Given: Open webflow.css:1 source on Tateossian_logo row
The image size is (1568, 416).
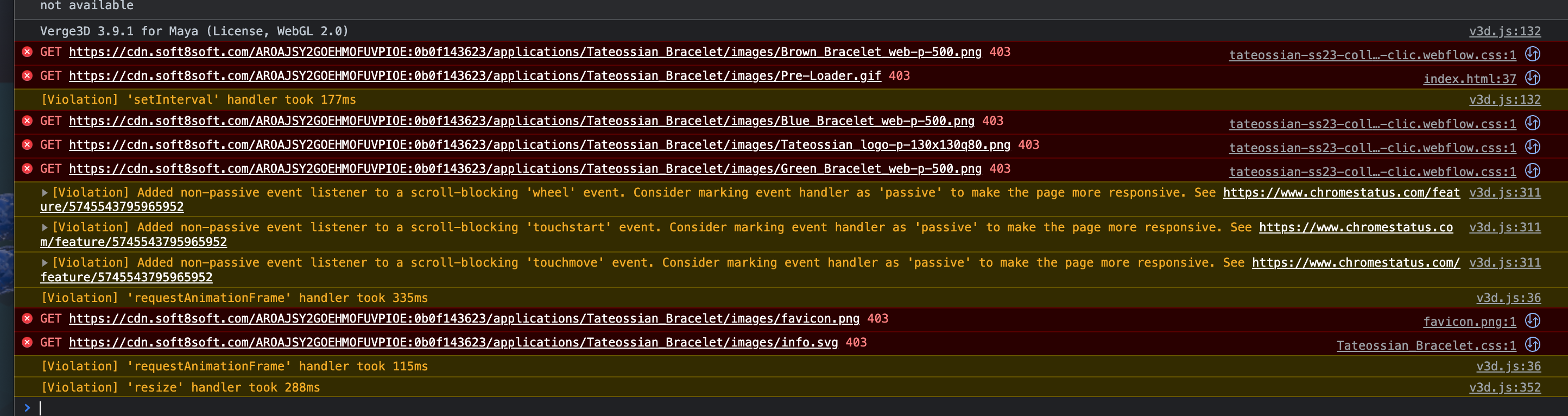Looking at the screenshot, I should [x=1373, y=147].
